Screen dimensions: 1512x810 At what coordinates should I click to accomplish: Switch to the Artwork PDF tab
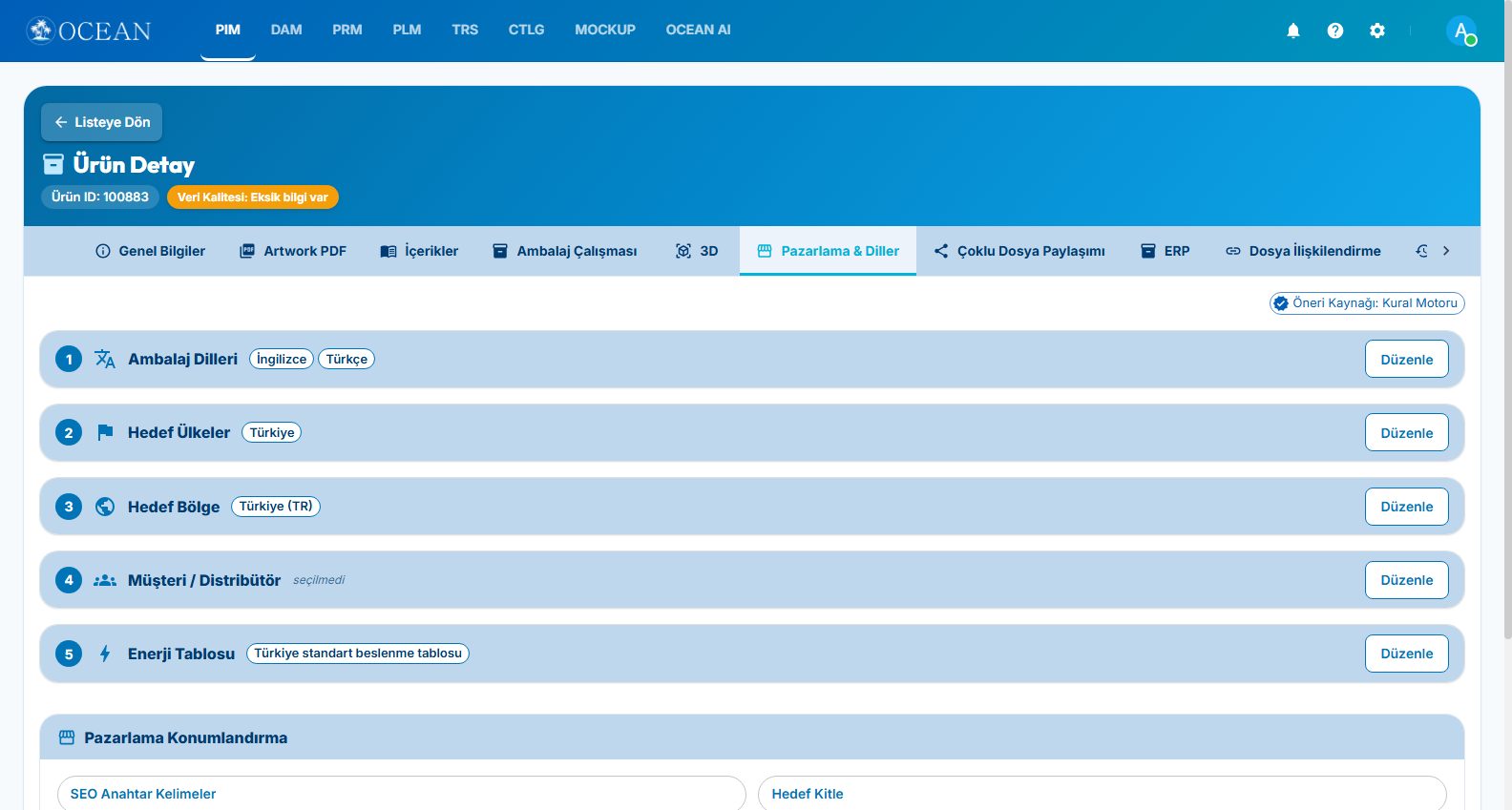(x=293, y=251)
